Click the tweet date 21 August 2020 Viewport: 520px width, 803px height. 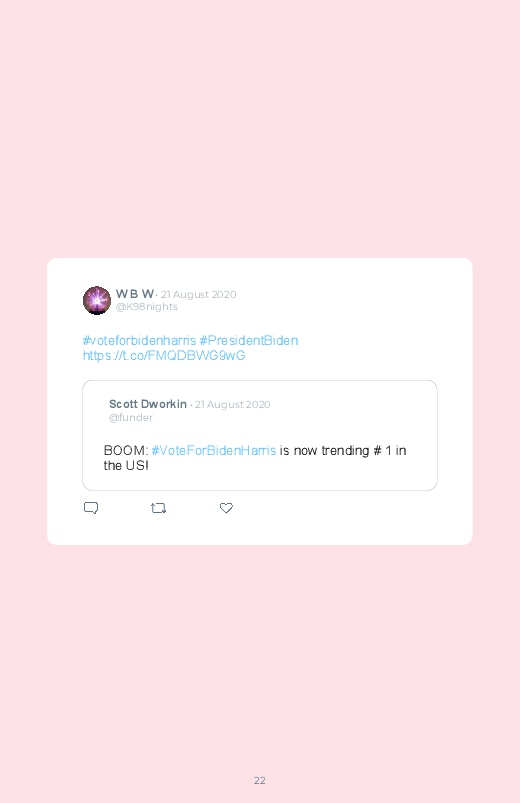point(199,294)
